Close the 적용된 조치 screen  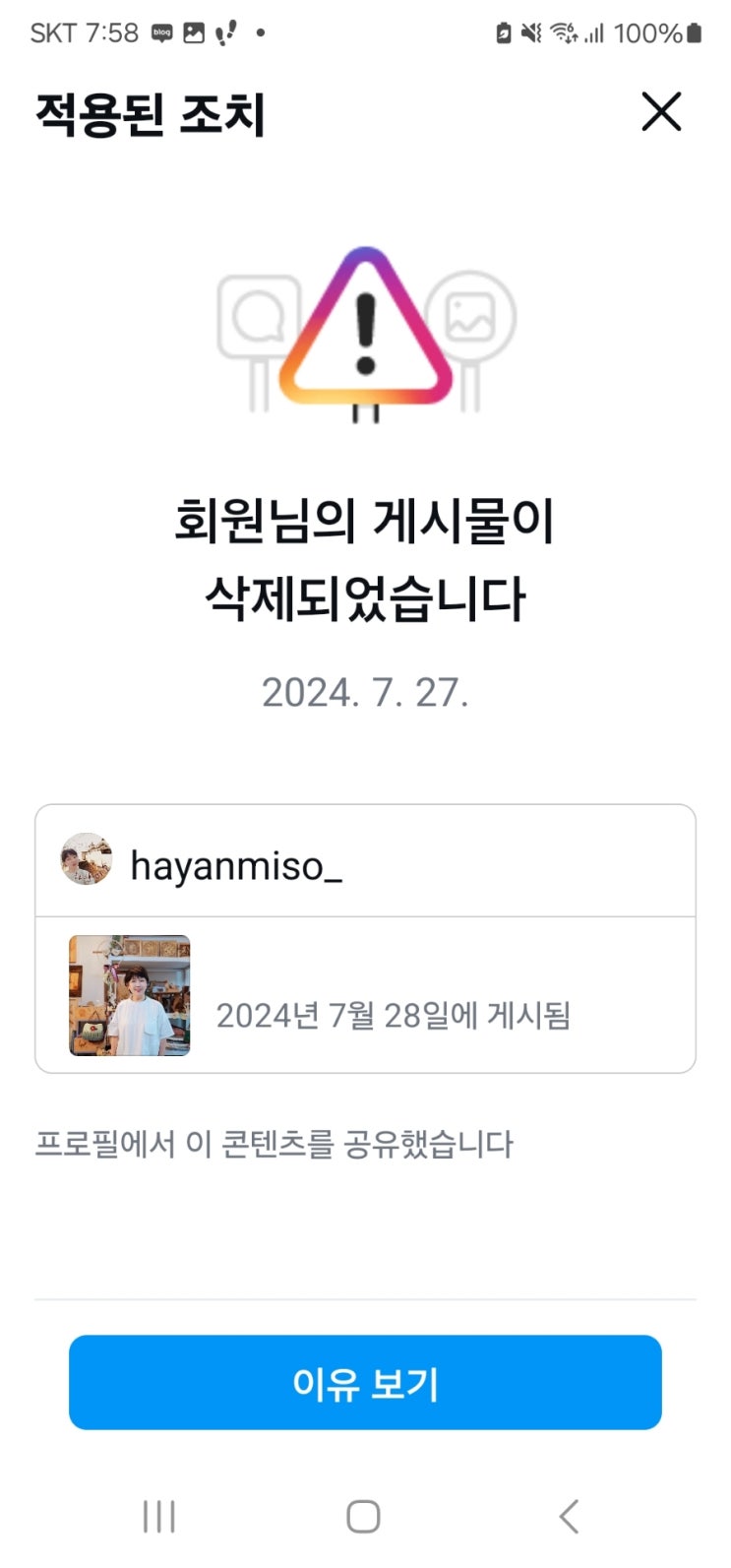coord(661,112)
